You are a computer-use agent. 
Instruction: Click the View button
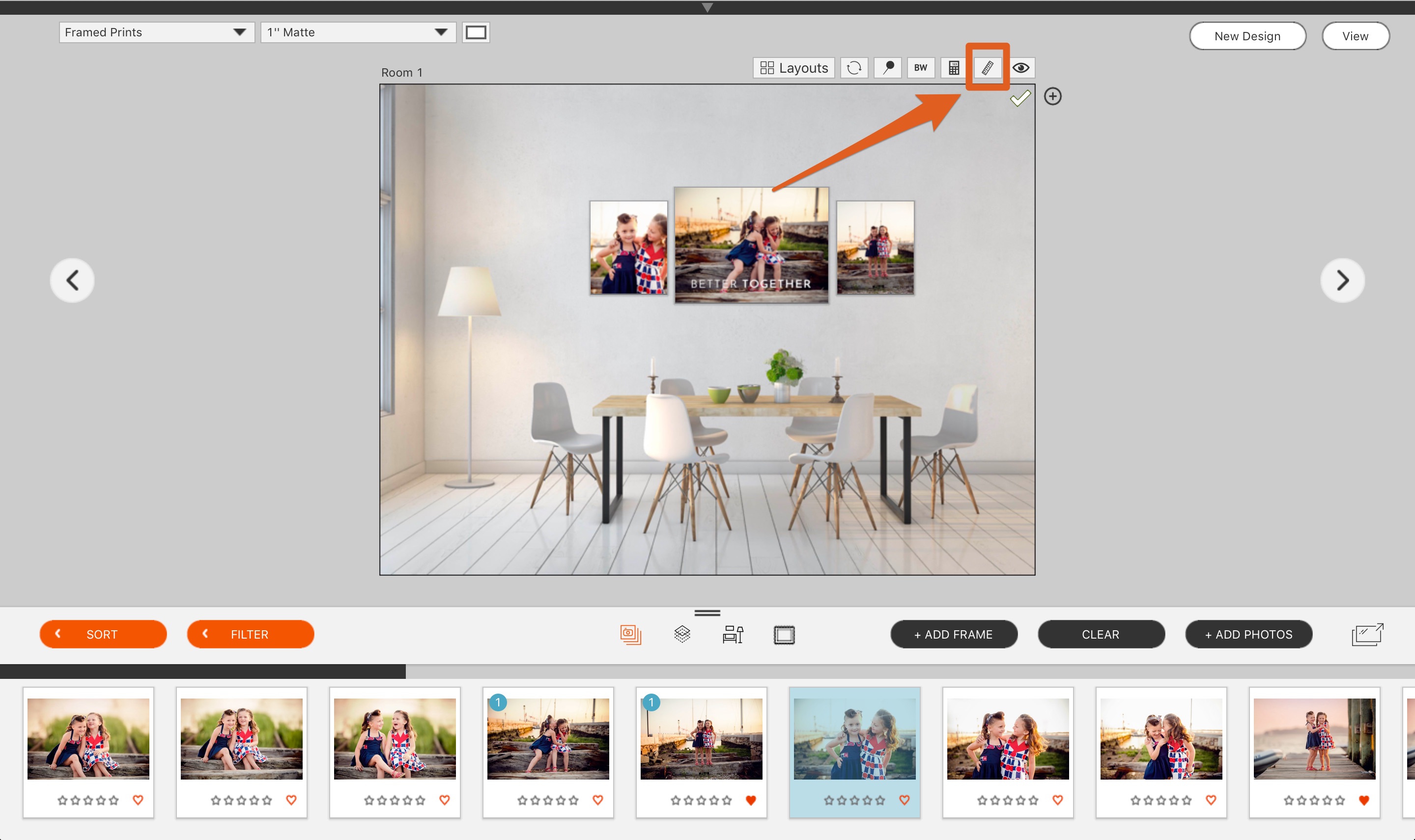pyautogui.click(x=1355, y=36)
